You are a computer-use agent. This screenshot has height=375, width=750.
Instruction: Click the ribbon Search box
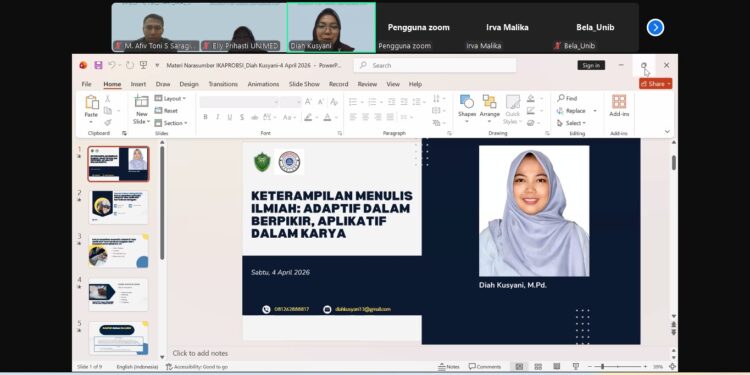(435, 66)
